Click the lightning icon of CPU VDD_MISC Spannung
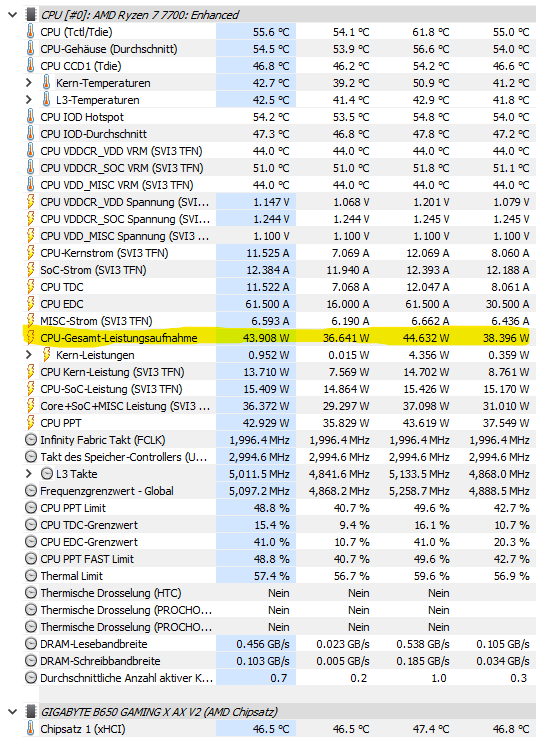The width and height of the screenshot is (550, 744). coord(30,236)
